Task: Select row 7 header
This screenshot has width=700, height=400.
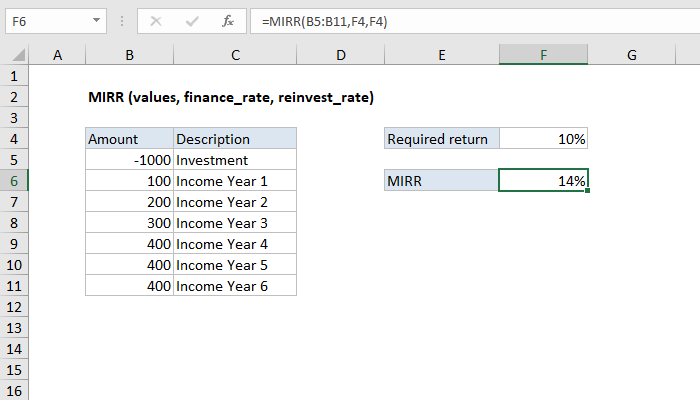Action: (14, 202)
